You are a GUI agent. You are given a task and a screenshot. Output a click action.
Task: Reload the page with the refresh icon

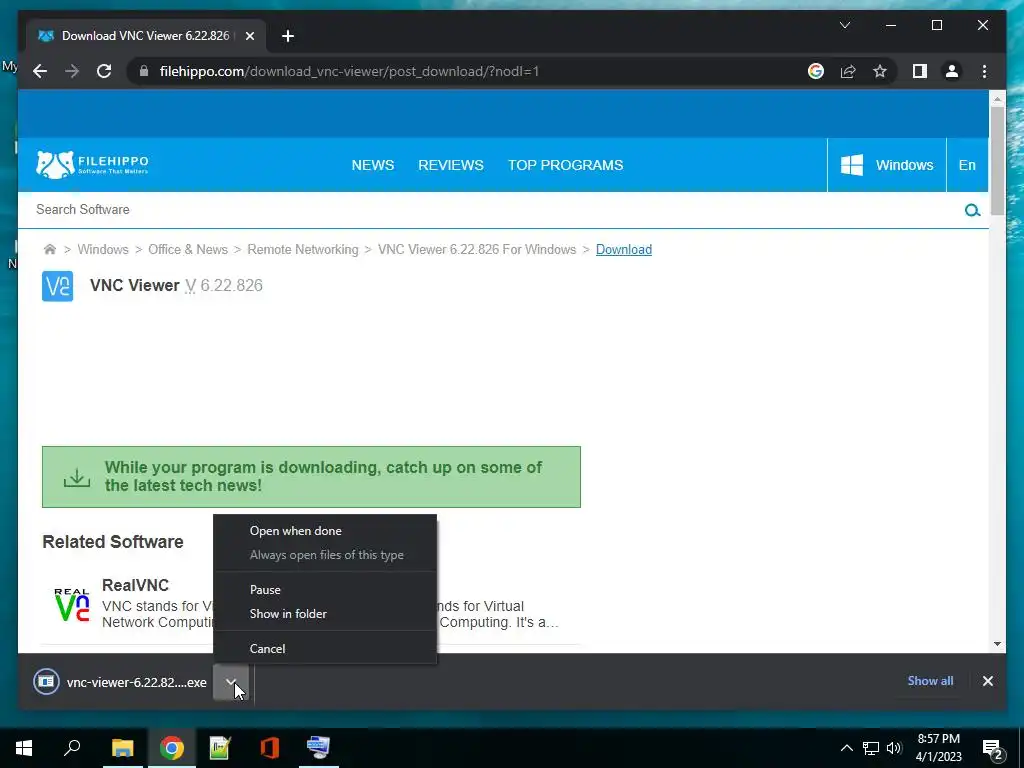point(104,71)
